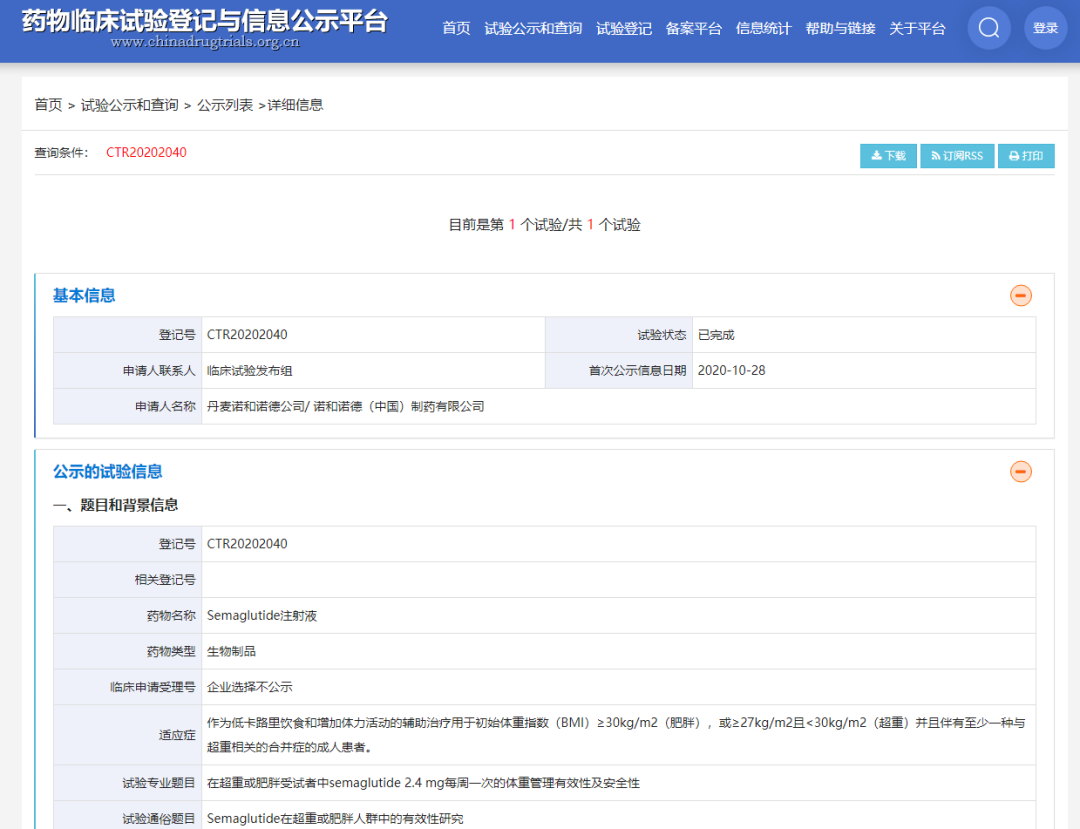Click the search magnifier icon
This screenshot has height=829, width=1080.
988,28
